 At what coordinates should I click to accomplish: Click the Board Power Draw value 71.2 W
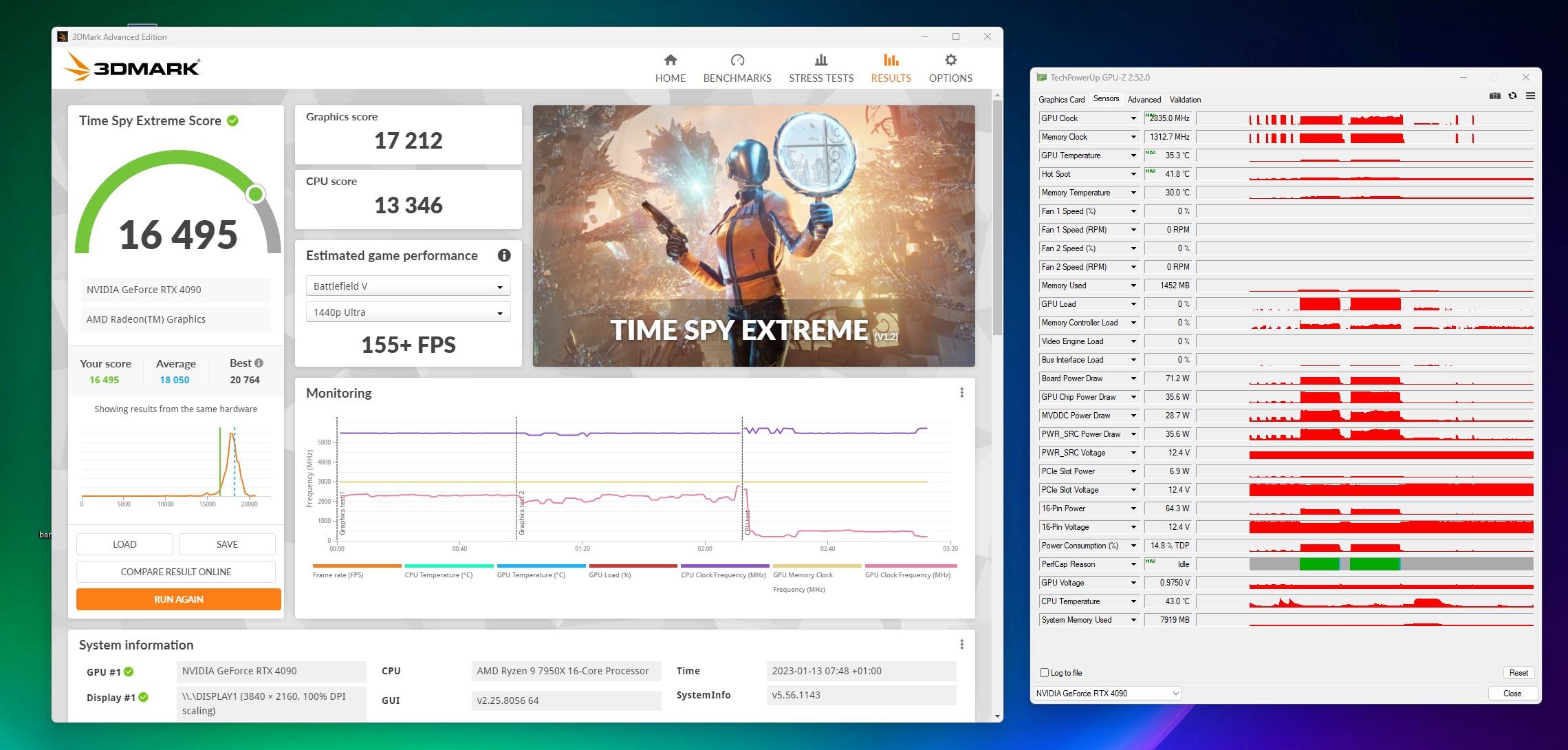(x=1169, y=378)
